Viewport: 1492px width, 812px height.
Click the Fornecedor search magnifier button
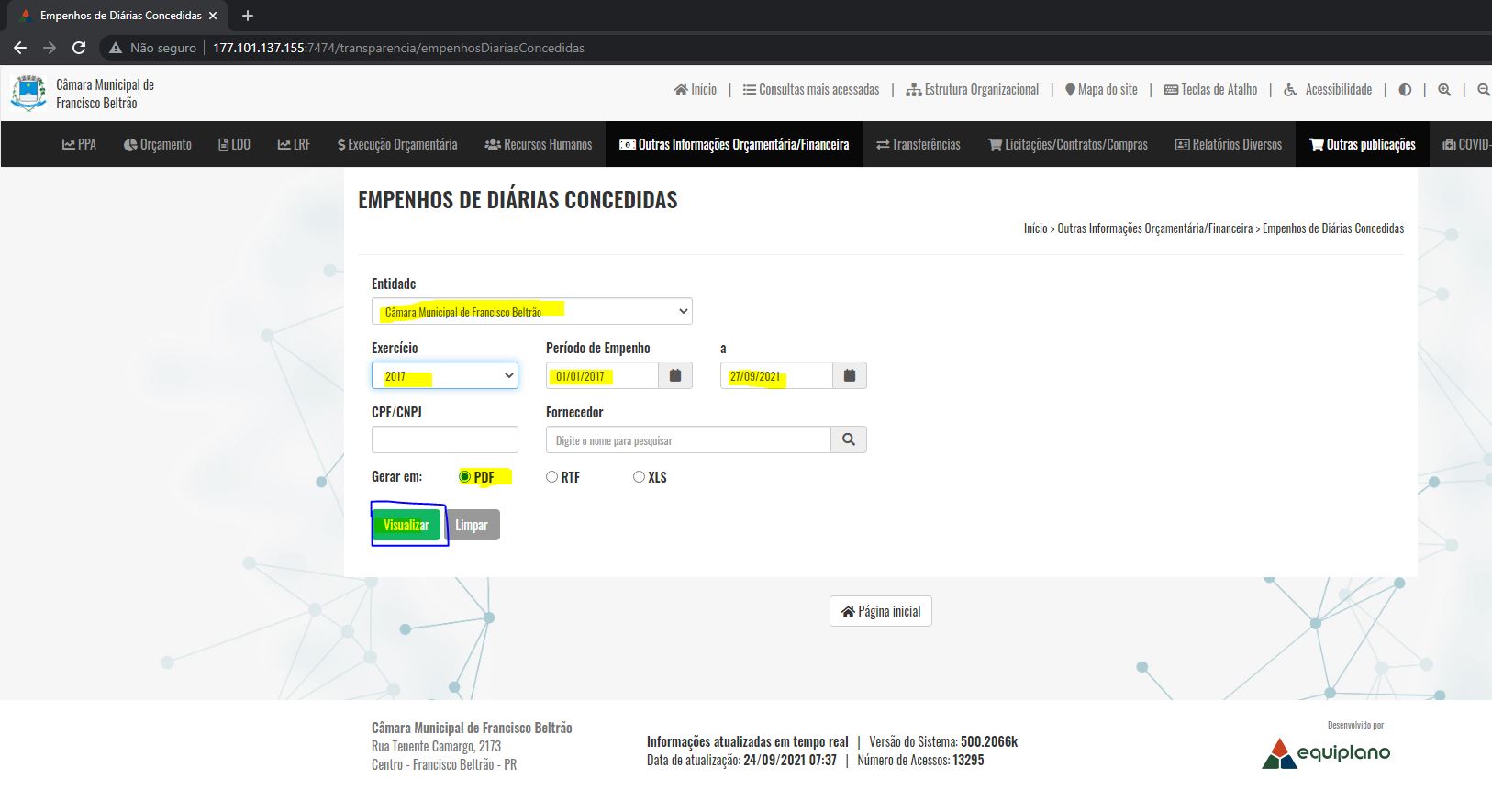pos(849,439)
